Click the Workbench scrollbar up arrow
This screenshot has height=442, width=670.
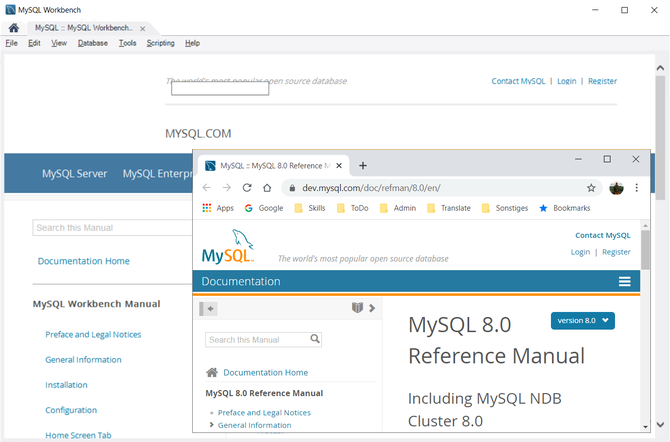click(x=660, y=68)
